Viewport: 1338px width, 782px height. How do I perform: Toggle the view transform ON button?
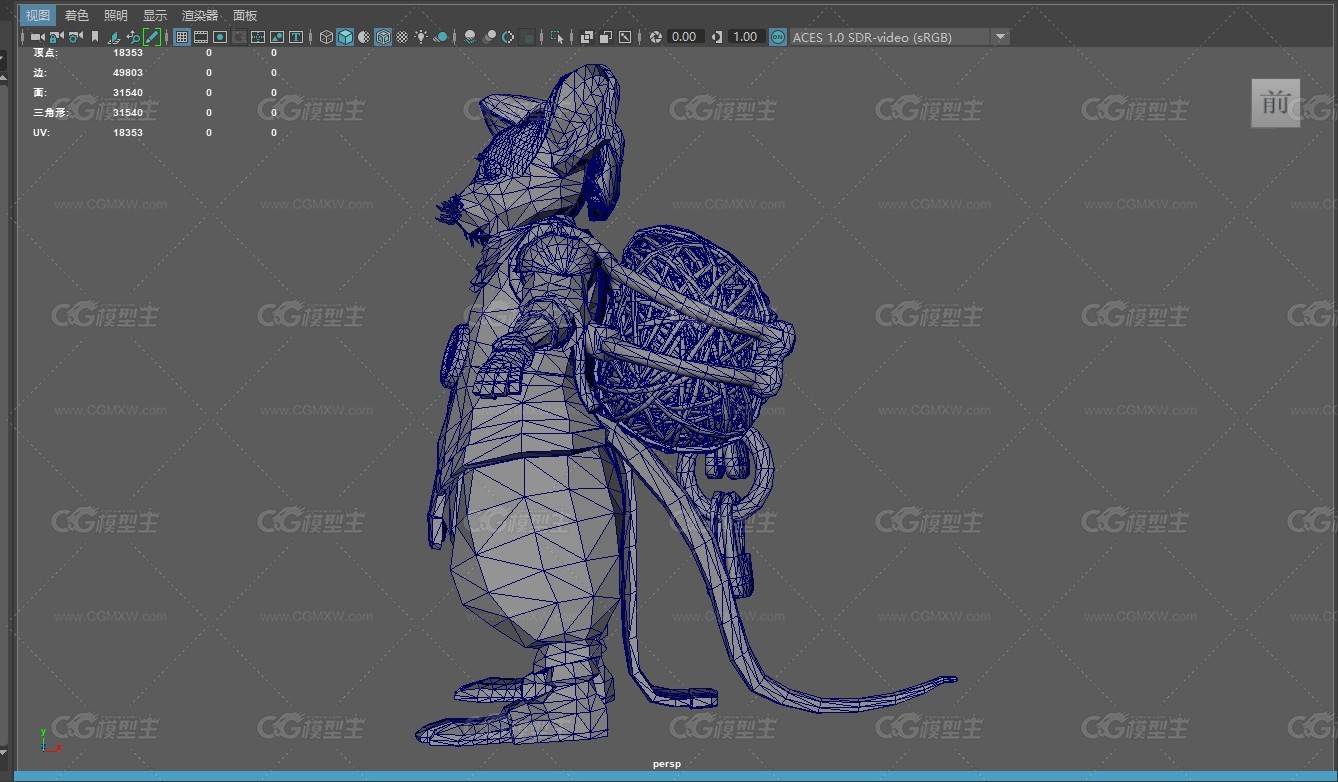click(x=778, y=37)
